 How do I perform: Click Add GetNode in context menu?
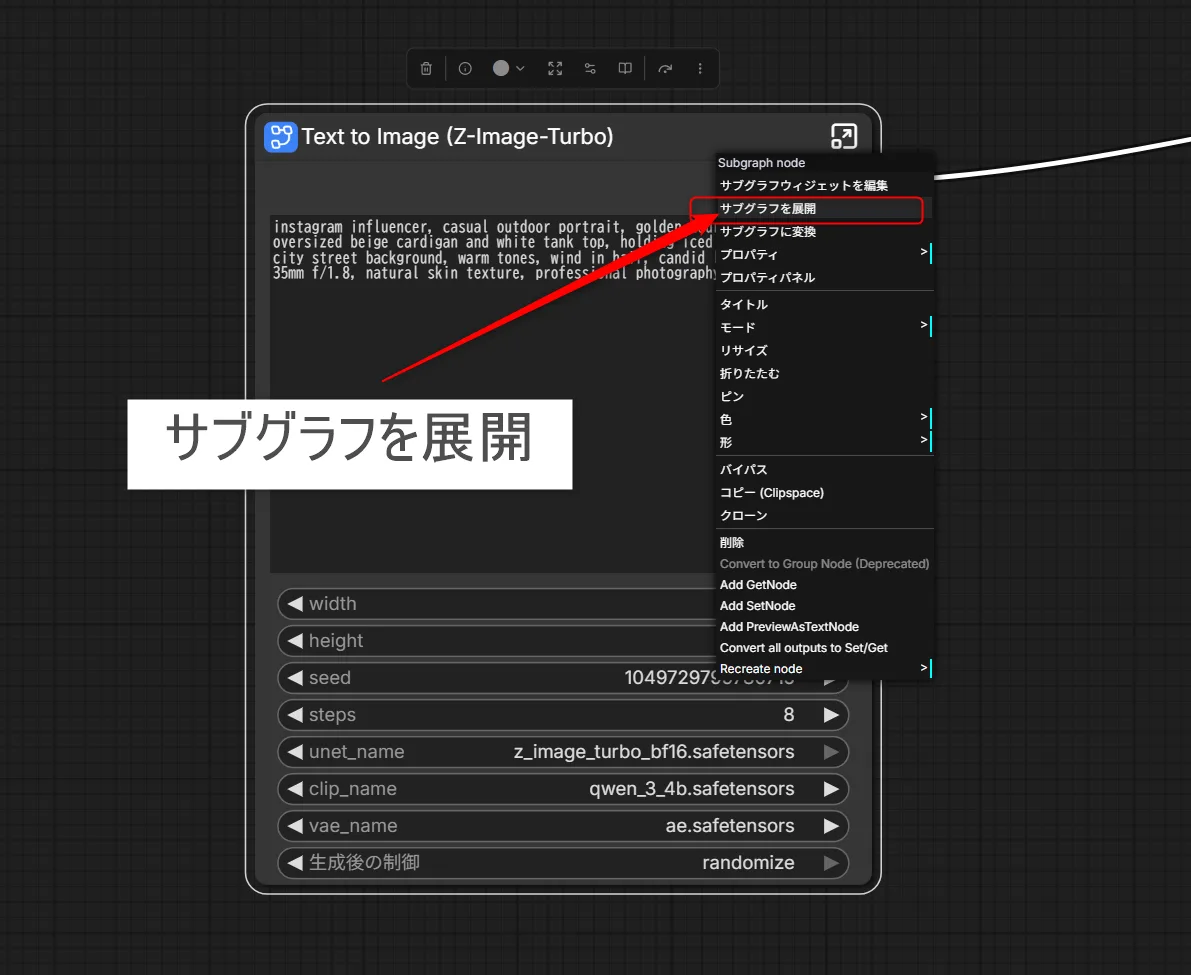[825, 585]
